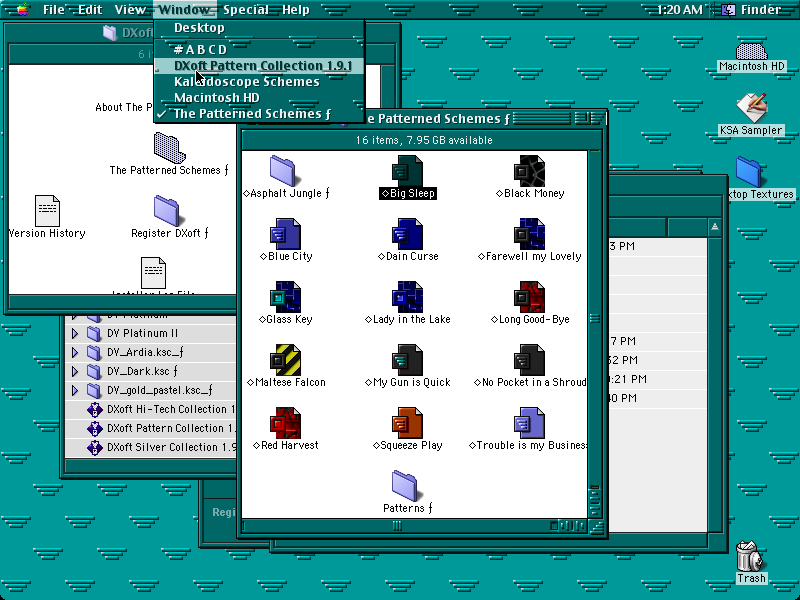Expand the DY_Dark.ksc ƒ folder
This screenshot has height=600, width=800.
pos(74,371)
